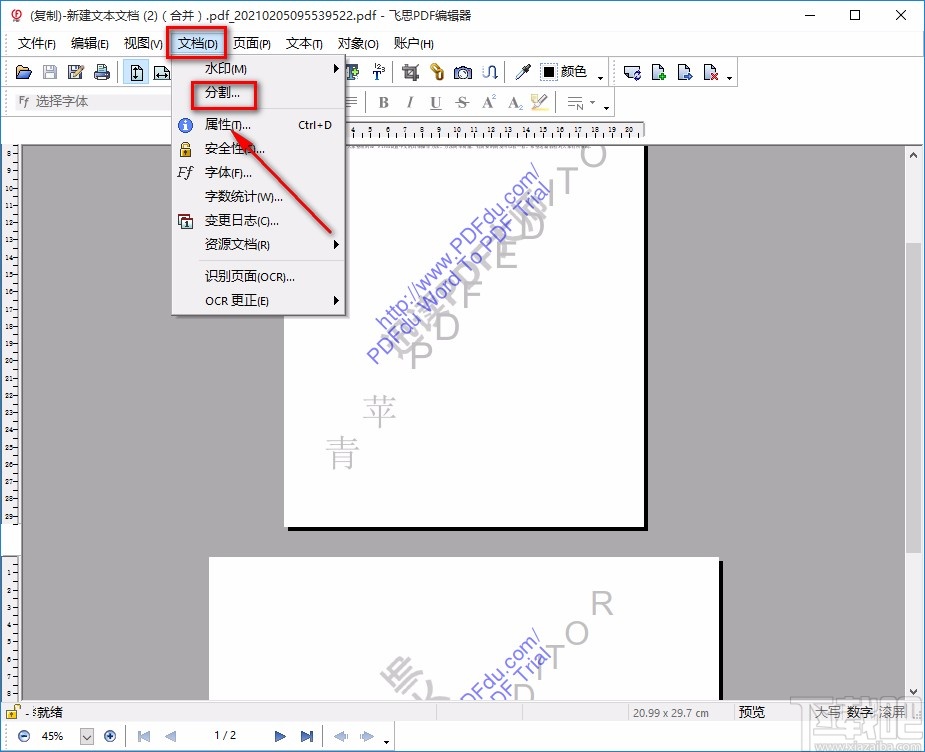Choose 字数统计(W)... menu entry
Viewport: 925px width, 752px height.
(x=258, y=196)
